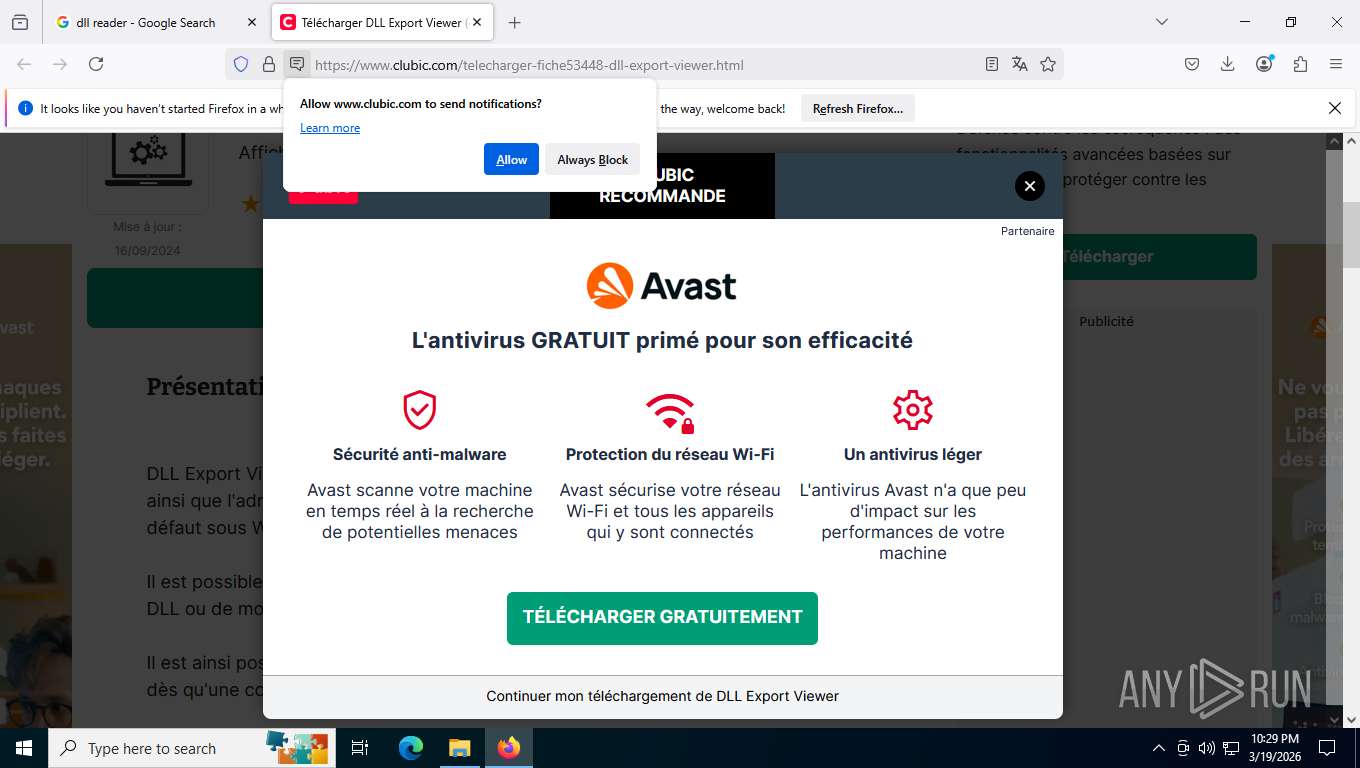Open the extensions puzzle icon
The height and width of the screenshot is (768, 1360).
click(1300, 64)
